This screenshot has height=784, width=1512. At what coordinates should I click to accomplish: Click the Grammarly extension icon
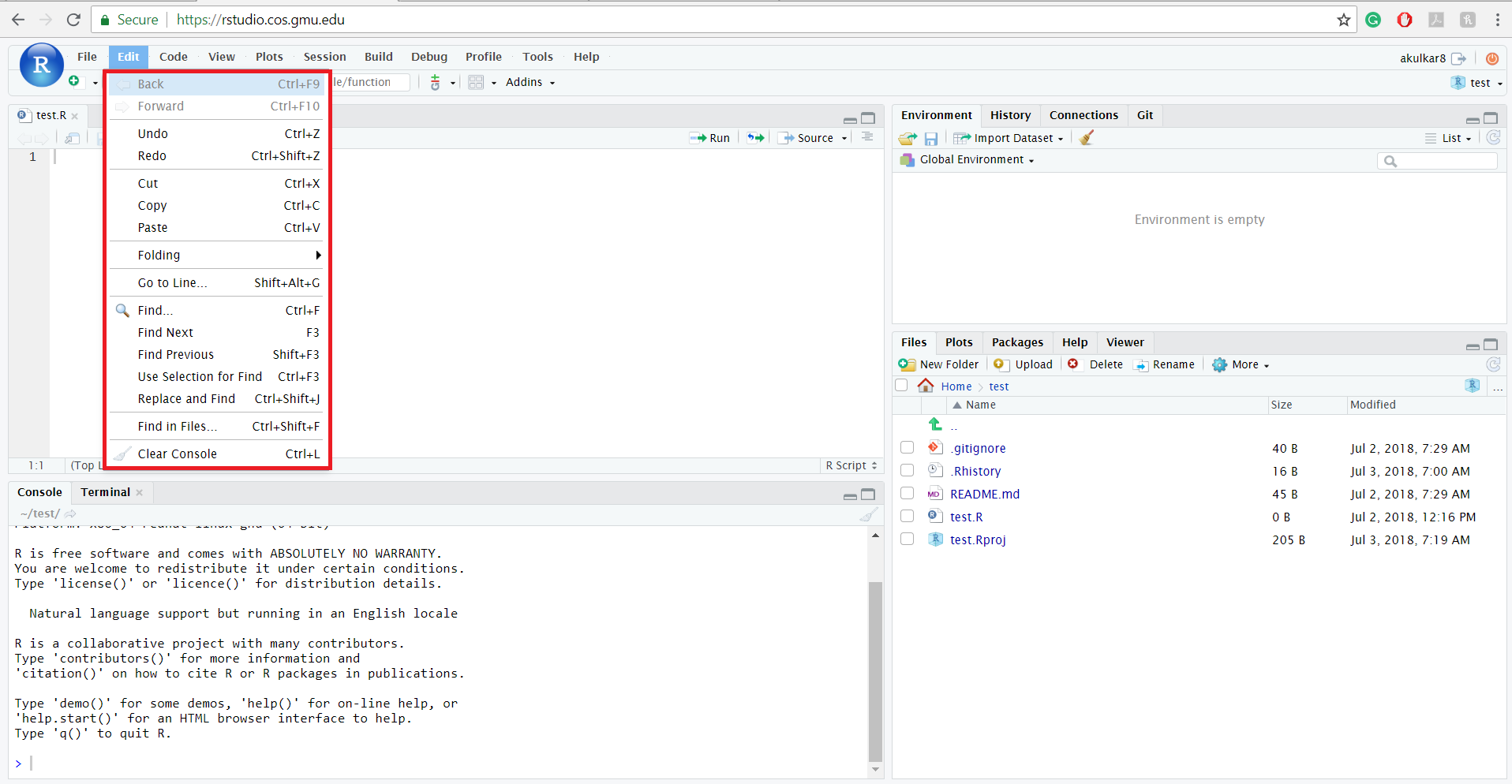click(1373, 20)
